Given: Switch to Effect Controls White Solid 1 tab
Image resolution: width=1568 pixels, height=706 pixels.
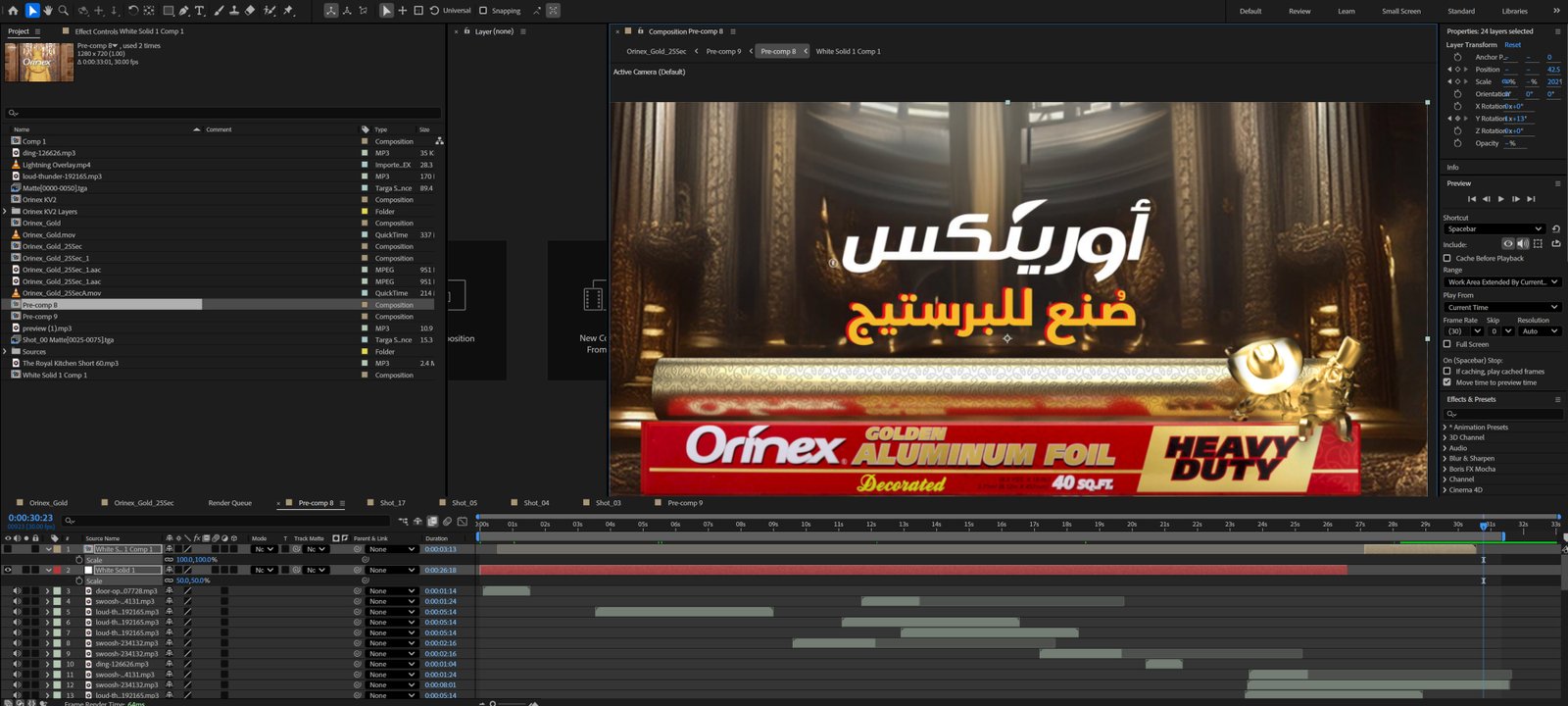Looking at the screenshot, I should [129, 31].
